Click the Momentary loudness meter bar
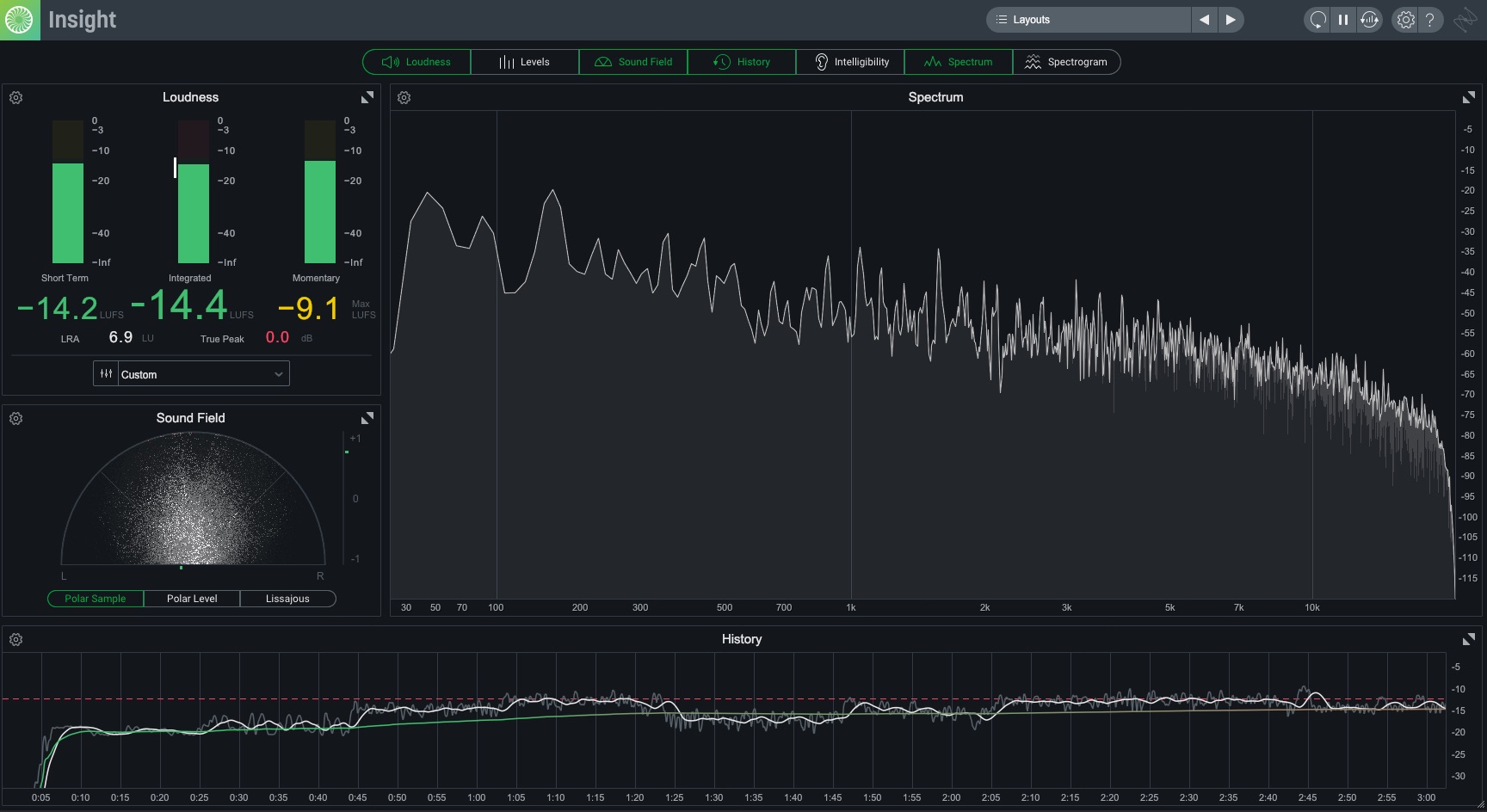 (x=320, y=192)
